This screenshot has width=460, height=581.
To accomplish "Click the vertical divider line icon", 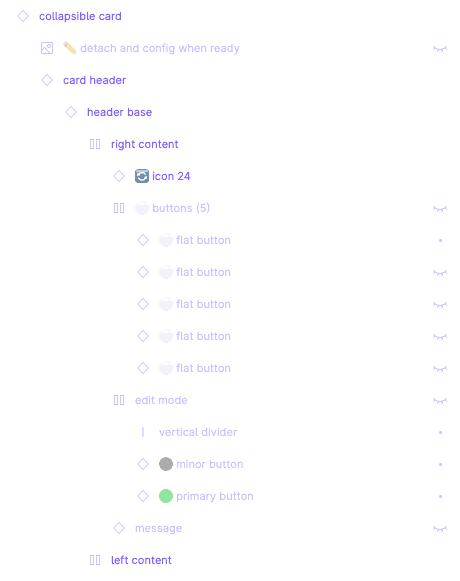I will pos(143,432).
